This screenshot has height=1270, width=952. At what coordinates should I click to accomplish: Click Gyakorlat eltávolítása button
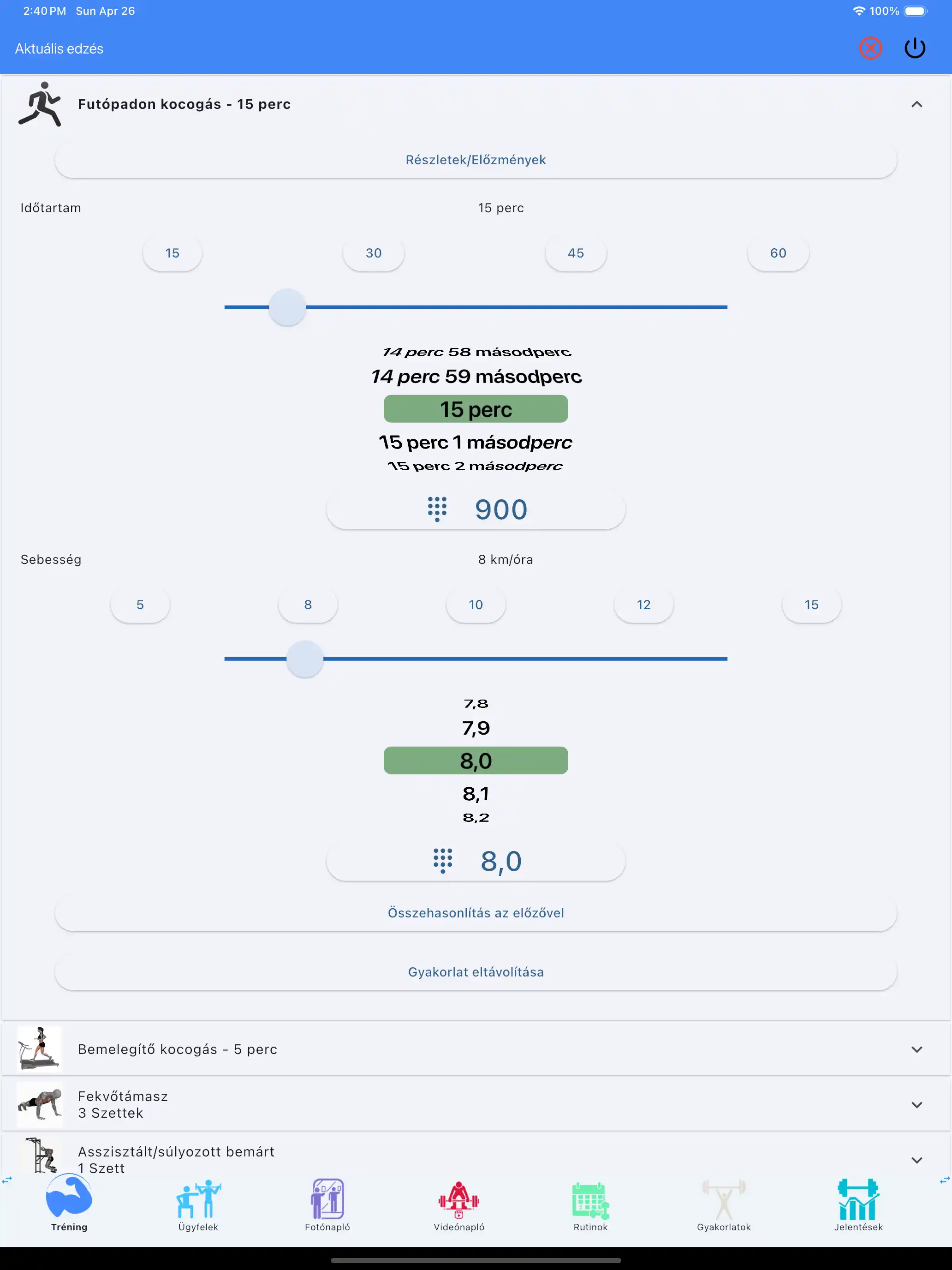click(476, 972)
